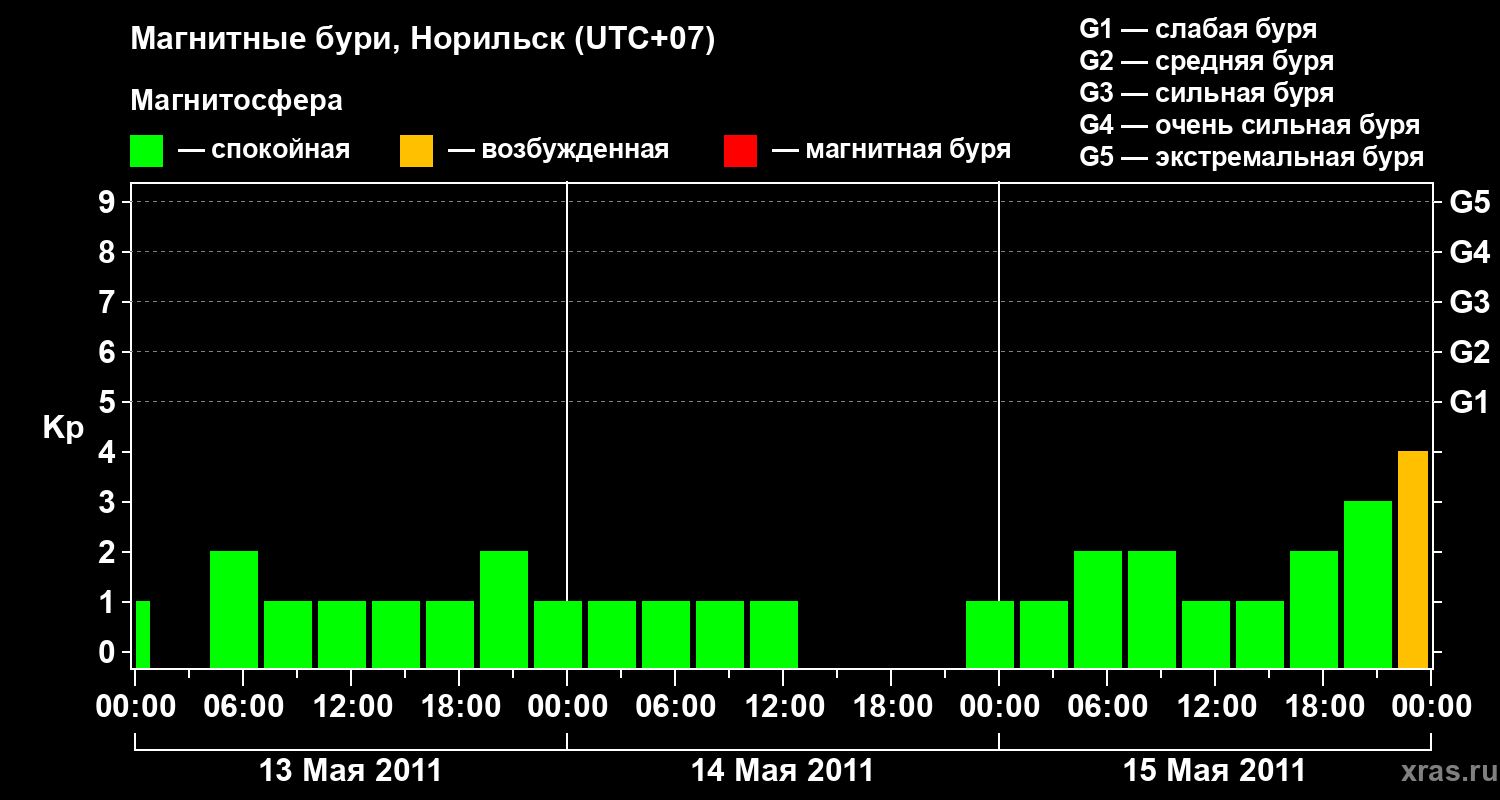Click the Kp 2 bar after 18:00 13 May
This screenshot has height=800, width=1500.
(504, 609)
